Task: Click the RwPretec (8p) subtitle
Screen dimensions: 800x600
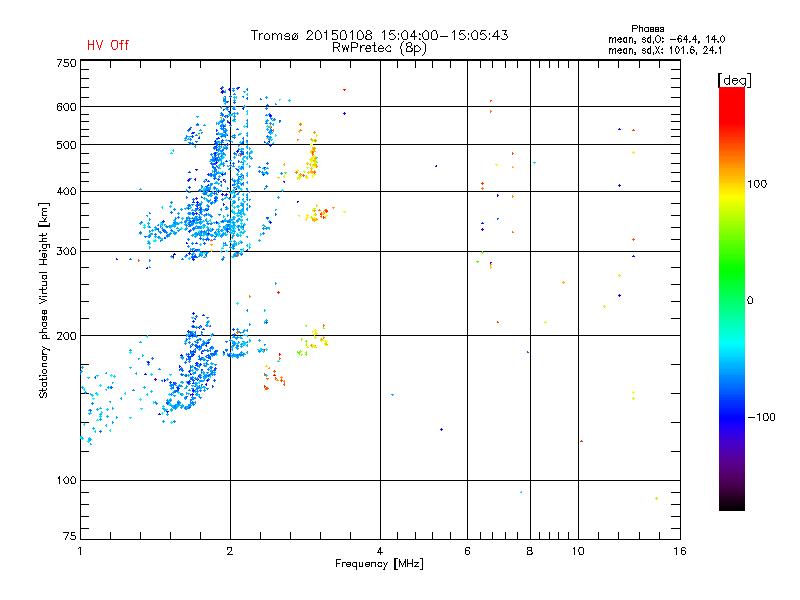Action: (x=379, y=48)
